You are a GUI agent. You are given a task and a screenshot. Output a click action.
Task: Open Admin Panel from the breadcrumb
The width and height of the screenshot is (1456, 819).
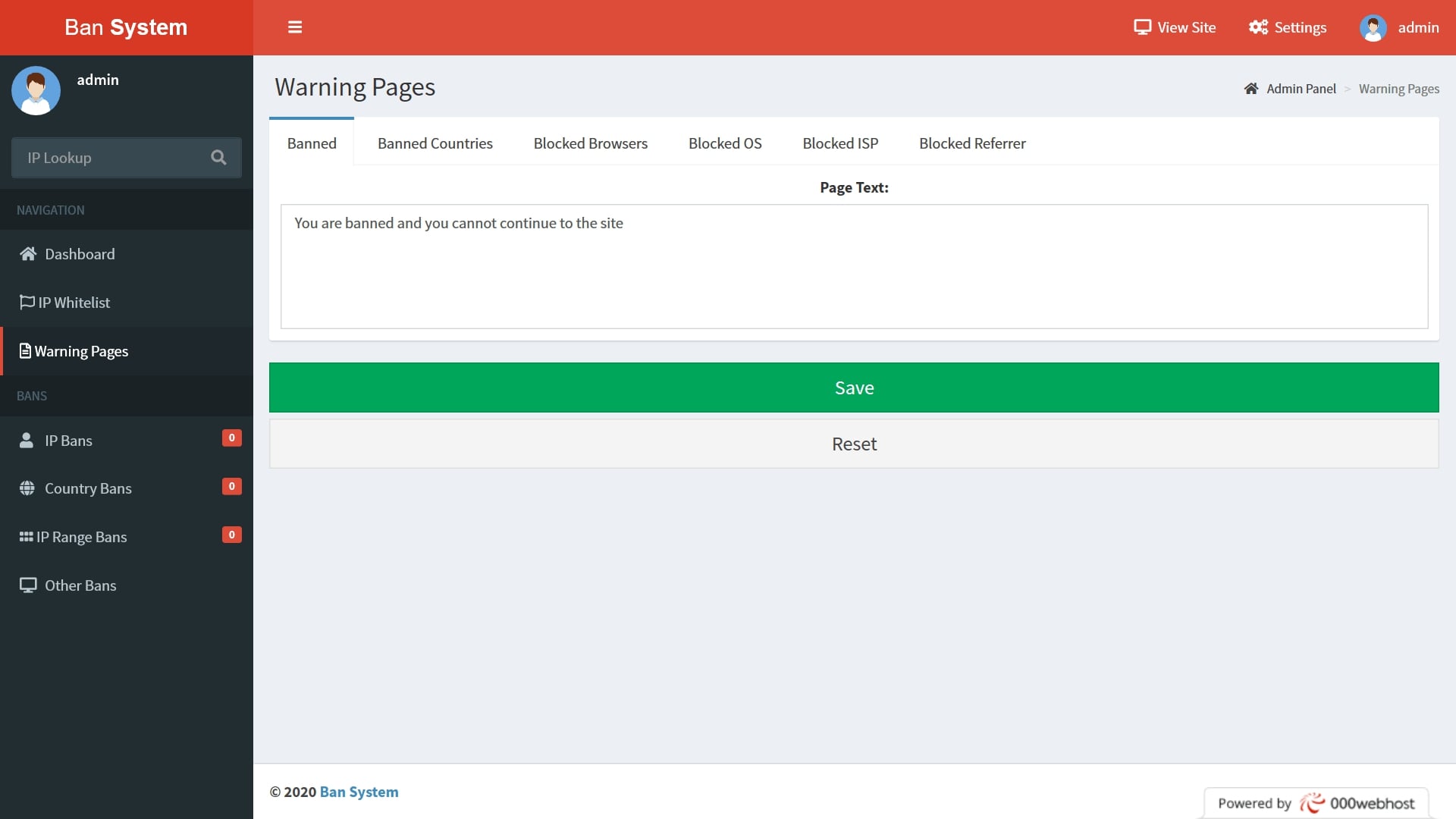coord(1301,88)
